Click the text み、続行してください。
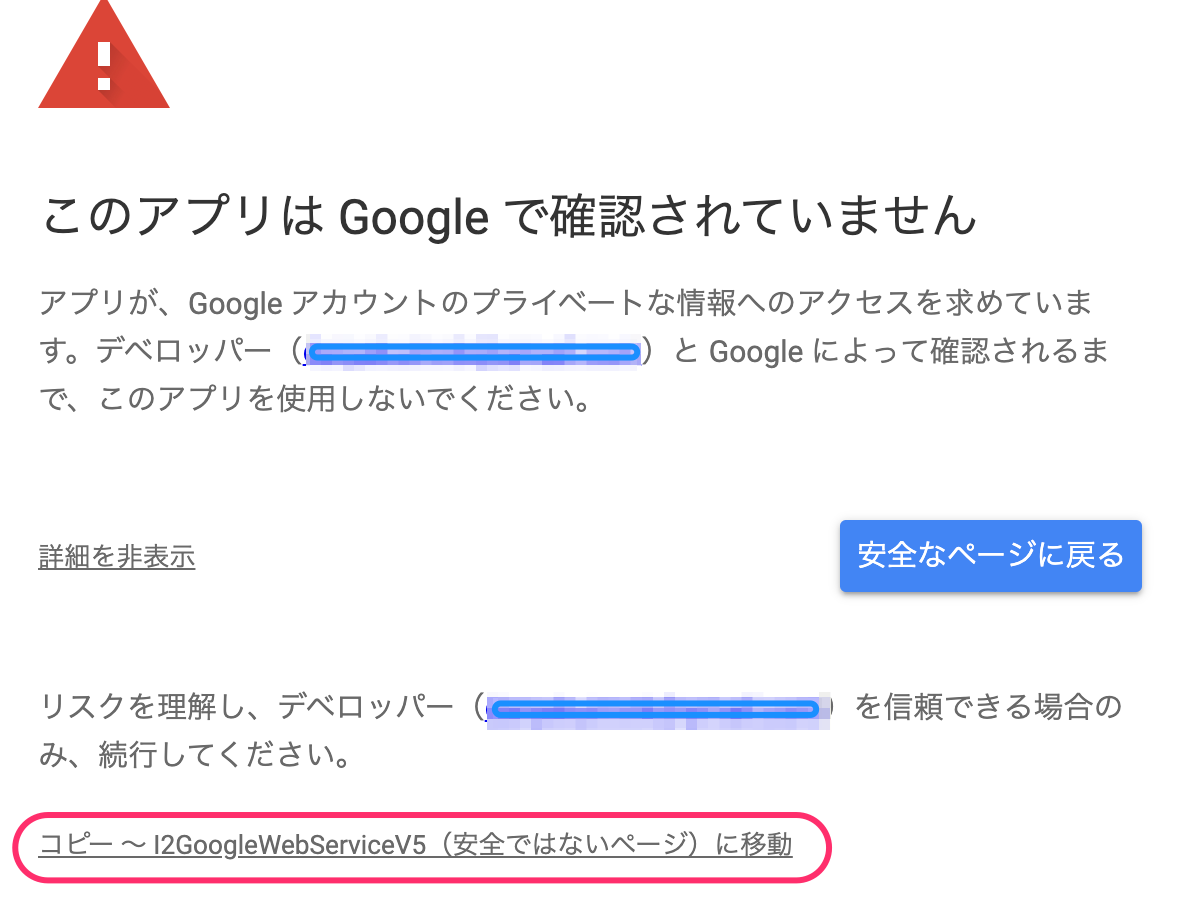The width and height of the screenshot is (1184, 918). point(194,757)
